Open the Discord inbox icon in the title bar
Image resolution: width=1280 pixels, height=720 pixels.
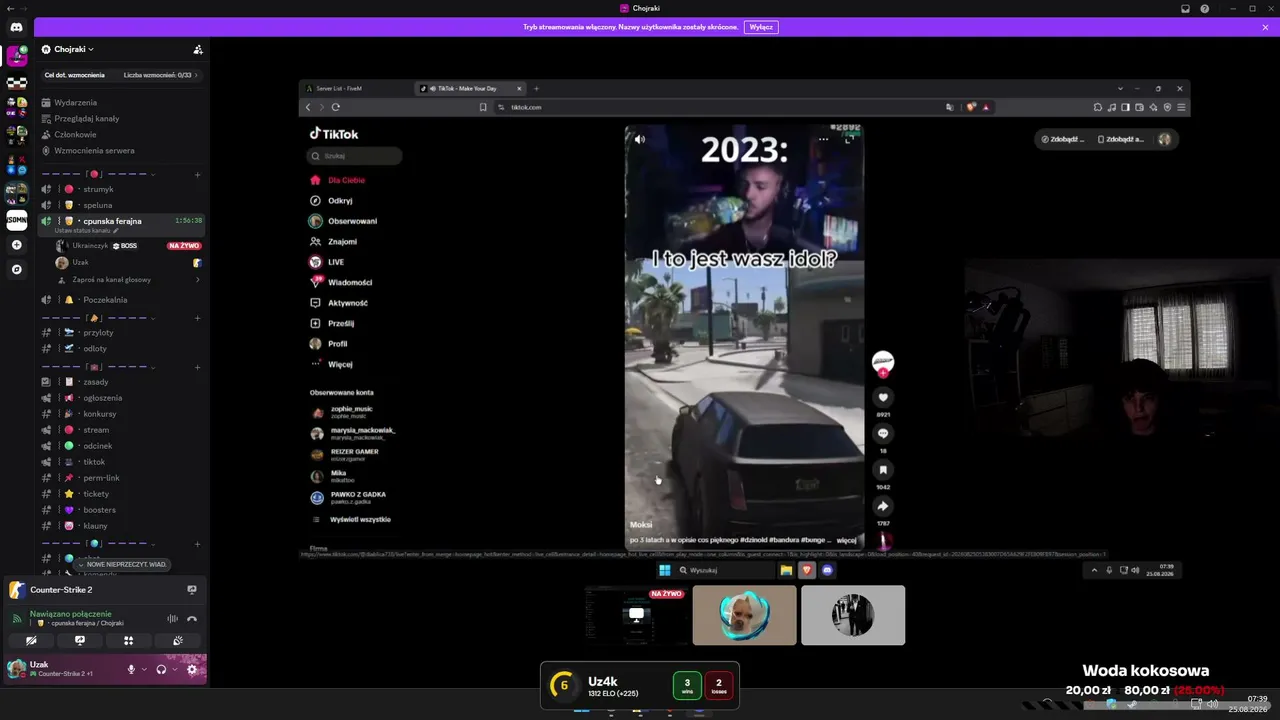tap(1185, 9)
